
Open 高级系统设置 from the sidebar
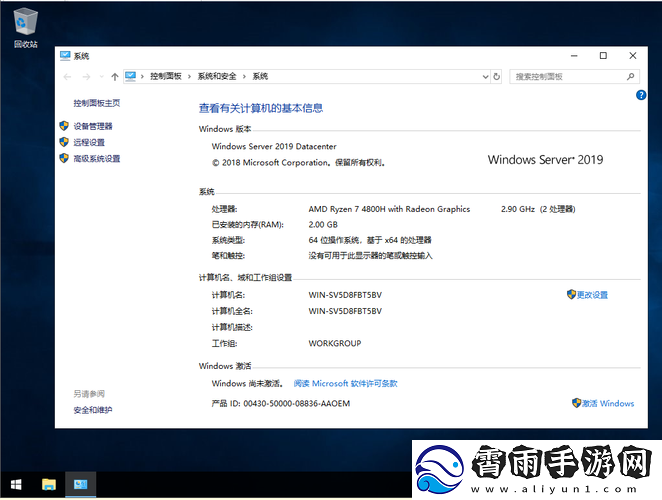coord(97,158)
